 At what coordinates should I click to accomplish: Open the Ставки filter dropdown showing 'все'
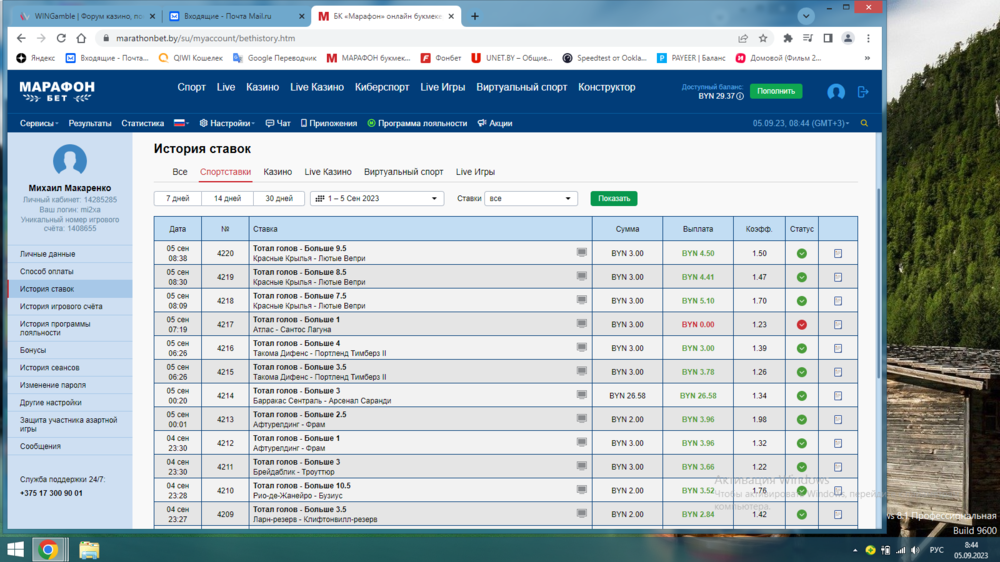click(x=531, y=199)
